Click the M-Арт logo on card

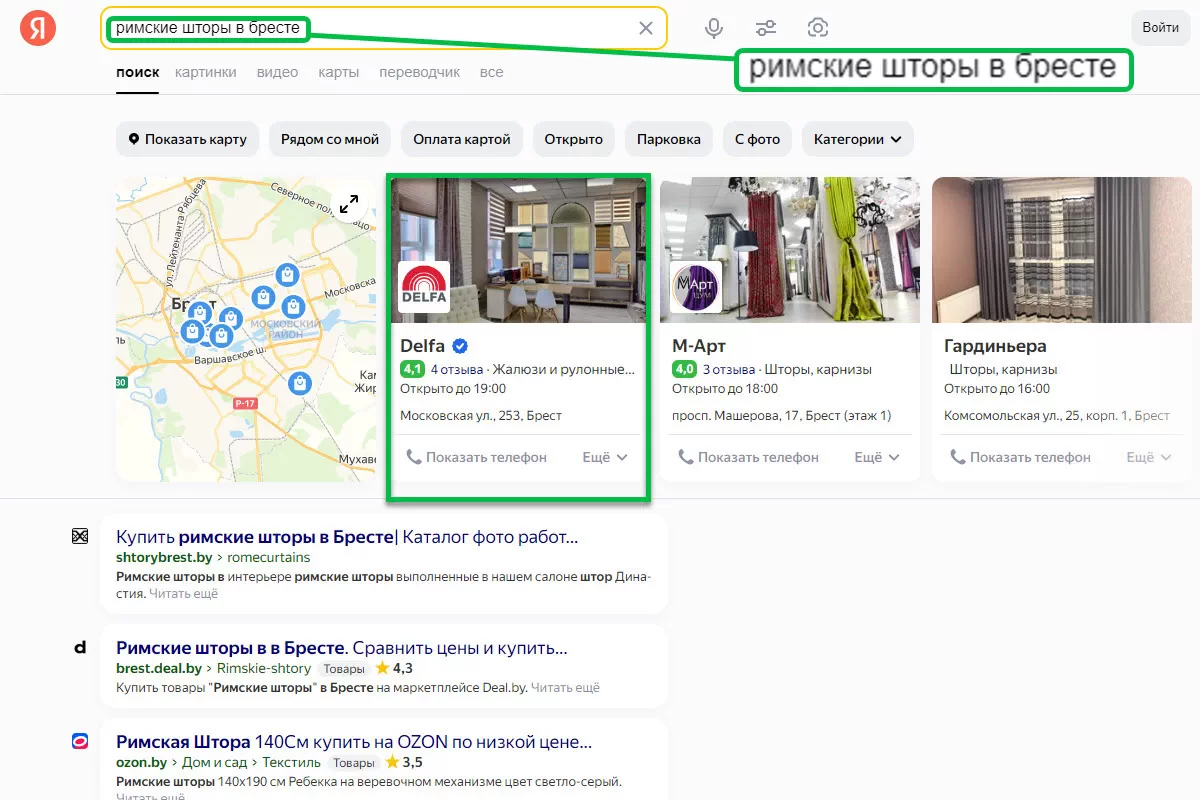(696, 287)
